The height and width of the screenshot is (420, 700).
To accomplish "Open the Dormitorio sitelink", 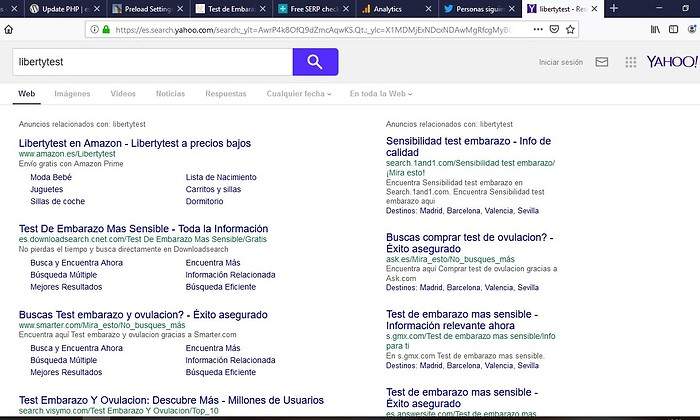I will 204,201.
